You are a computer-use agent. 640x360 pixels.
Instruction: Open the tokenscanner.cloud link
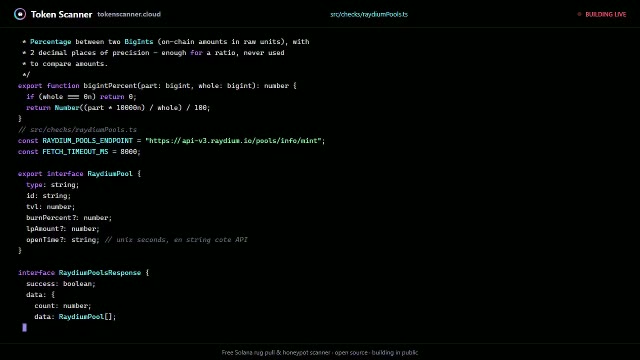tap(129, 14)
